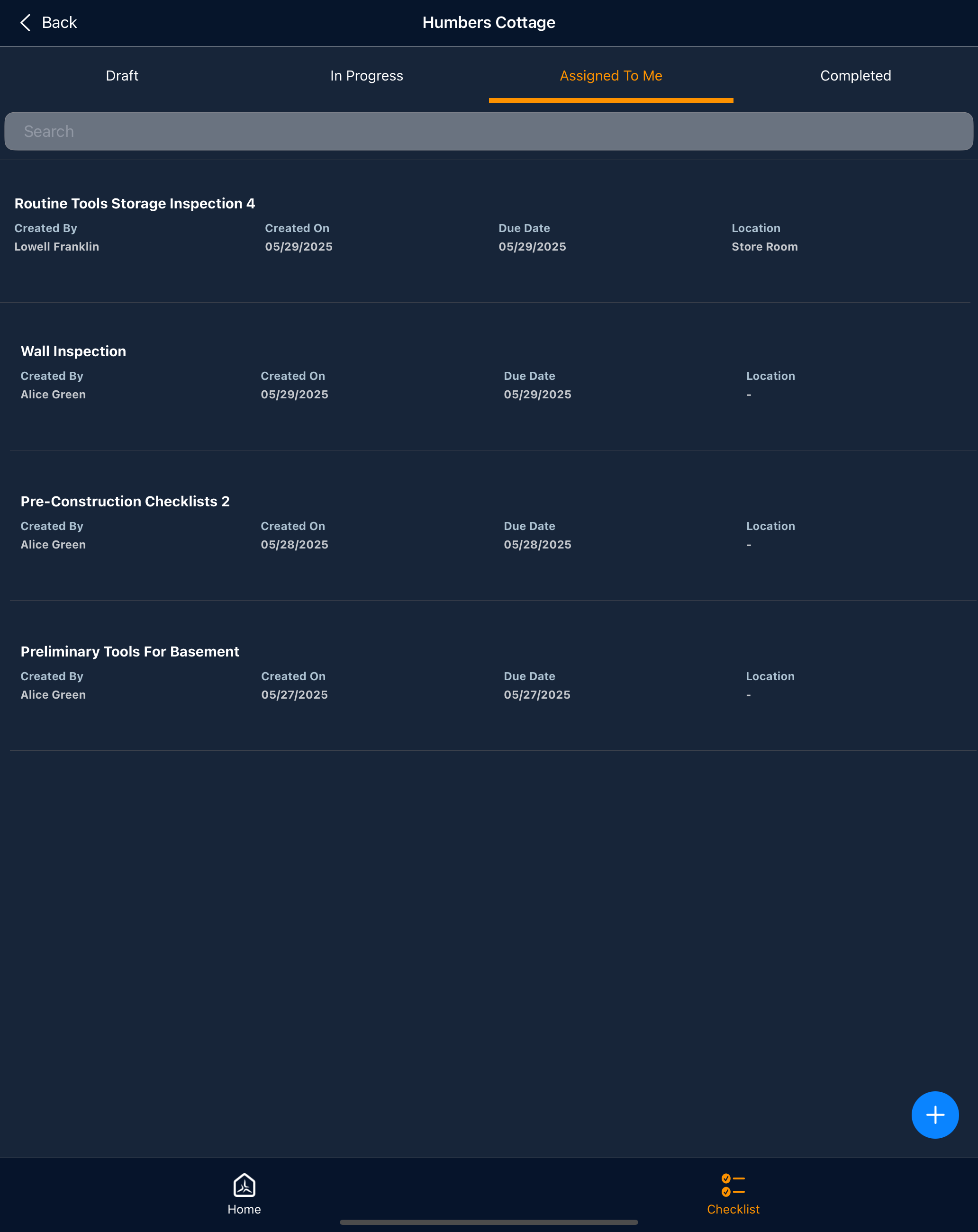Tap the back chevron arrow icon
Screen dimensions: 978x1232
click(x=25, y=23)
